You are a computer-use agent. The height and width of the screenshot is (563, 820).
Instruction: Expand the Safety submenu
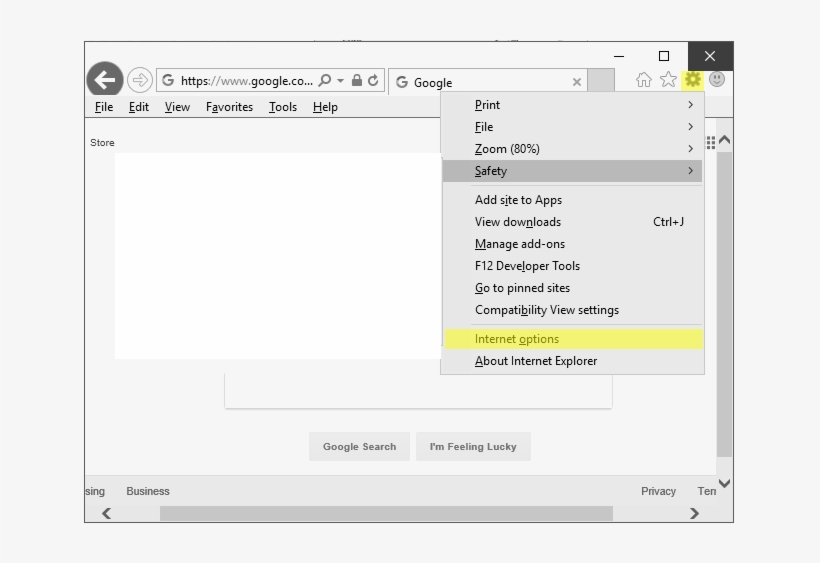(572, 171)
